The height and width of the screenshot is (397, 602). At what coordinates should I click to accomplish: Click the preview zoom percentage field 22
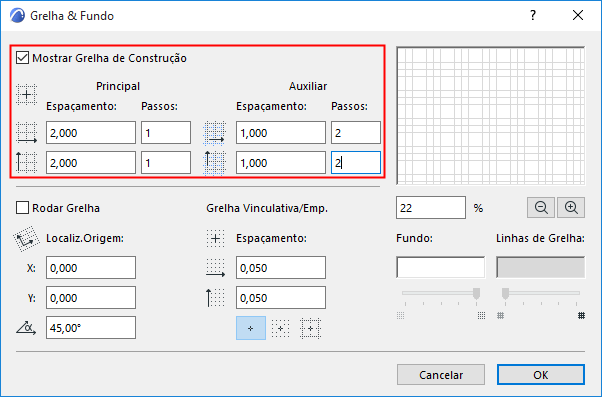[431, 208]
